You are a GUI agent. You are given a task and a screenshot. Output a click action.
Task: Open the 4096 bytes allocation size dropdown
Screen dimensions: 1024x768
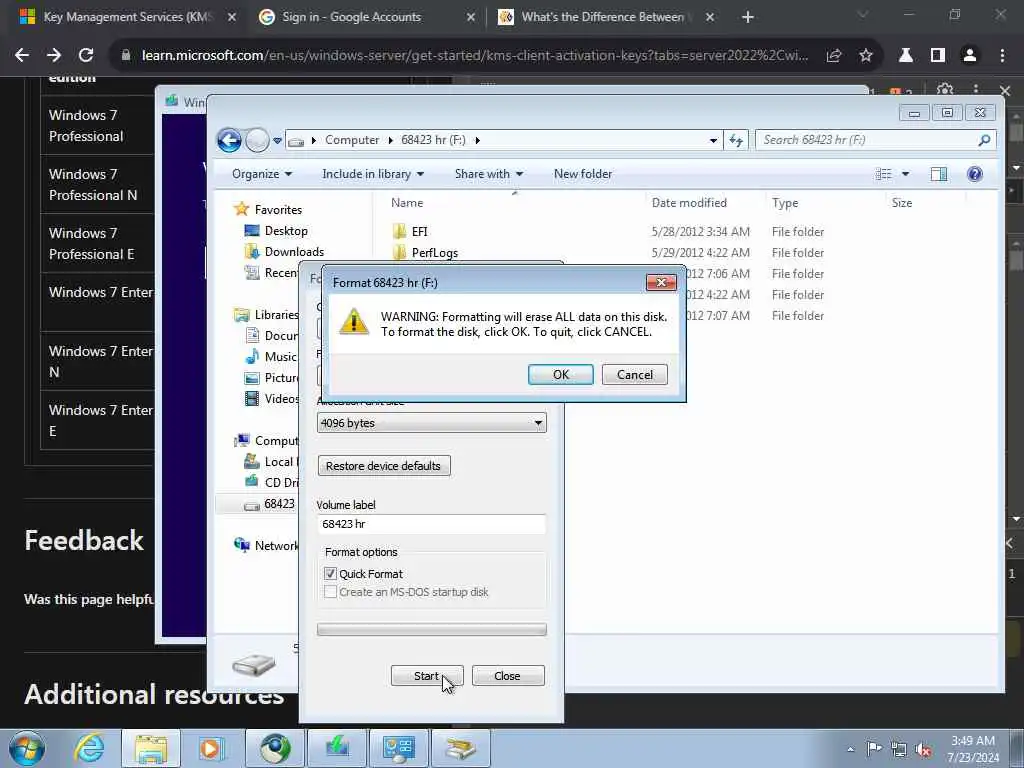tap(432, 423)
